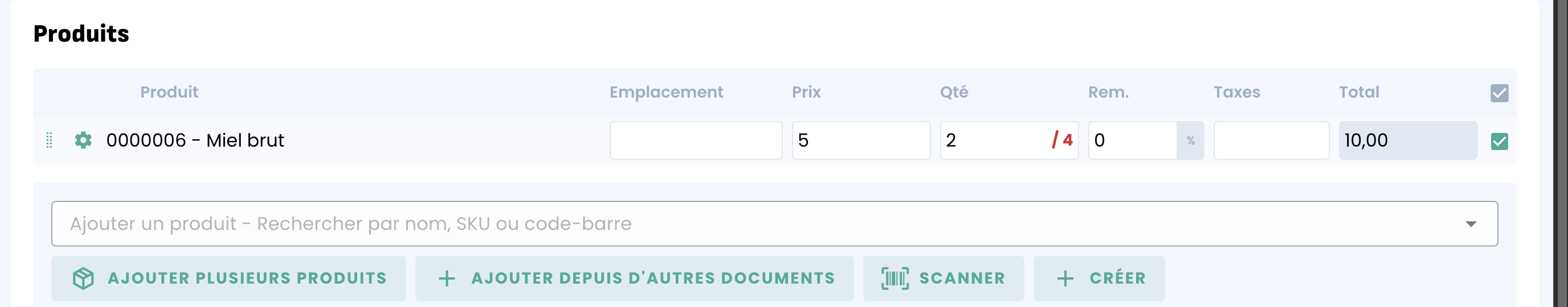Open the add product dropdown arrow
The width and height of the screenshot is (1568, 307).
1471,224
